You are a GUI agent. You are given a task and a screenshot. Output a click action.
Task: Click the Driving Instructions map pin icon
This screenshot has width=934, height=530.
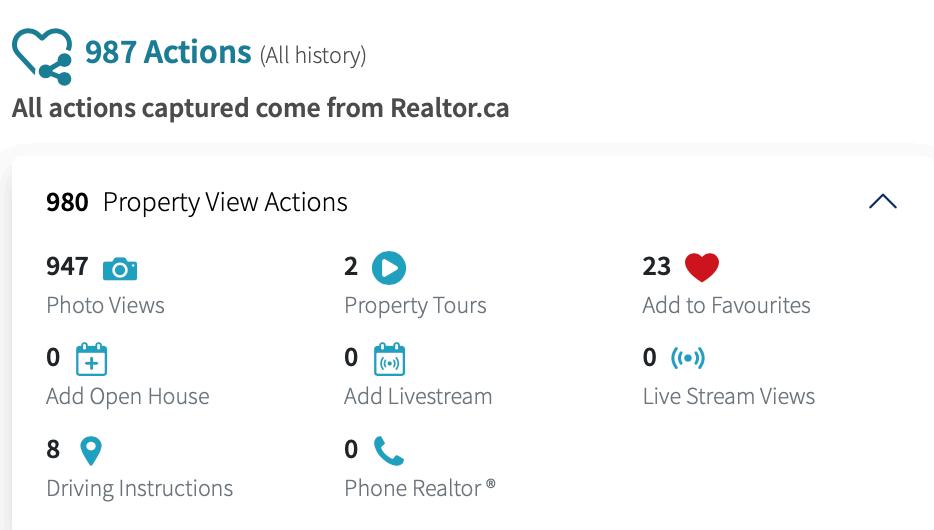pyautogui.click(x=90, y=451)
